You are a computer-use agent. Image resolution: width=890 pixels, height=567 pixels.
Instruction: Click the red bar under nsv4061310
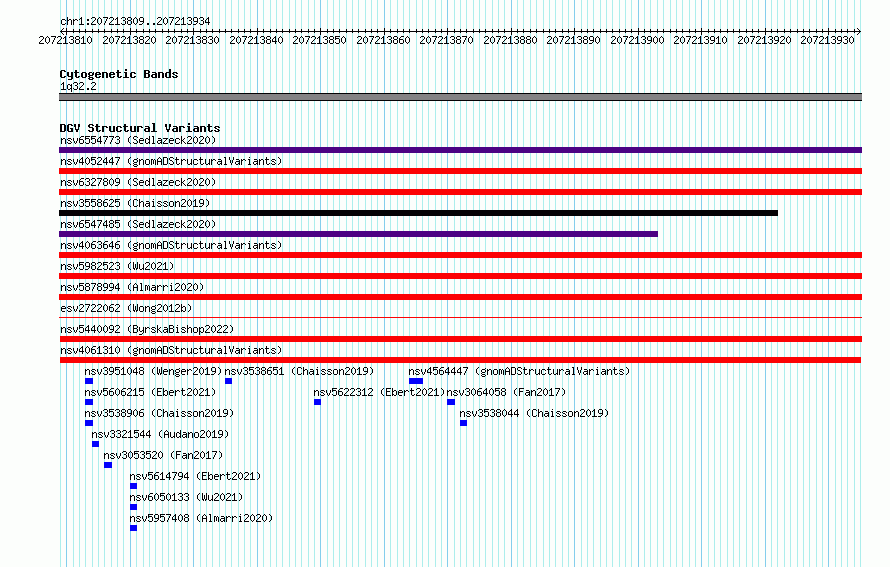click(x=460, y=360)
